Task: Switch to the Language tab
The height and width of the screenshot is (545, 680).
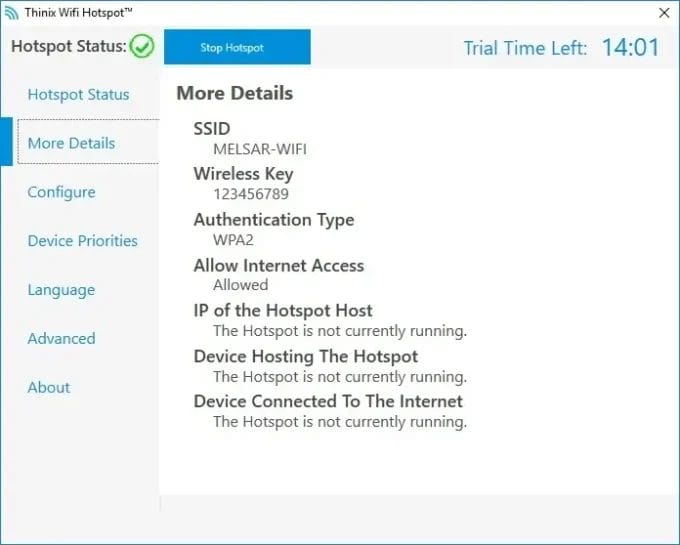Action: coord(61,290)
